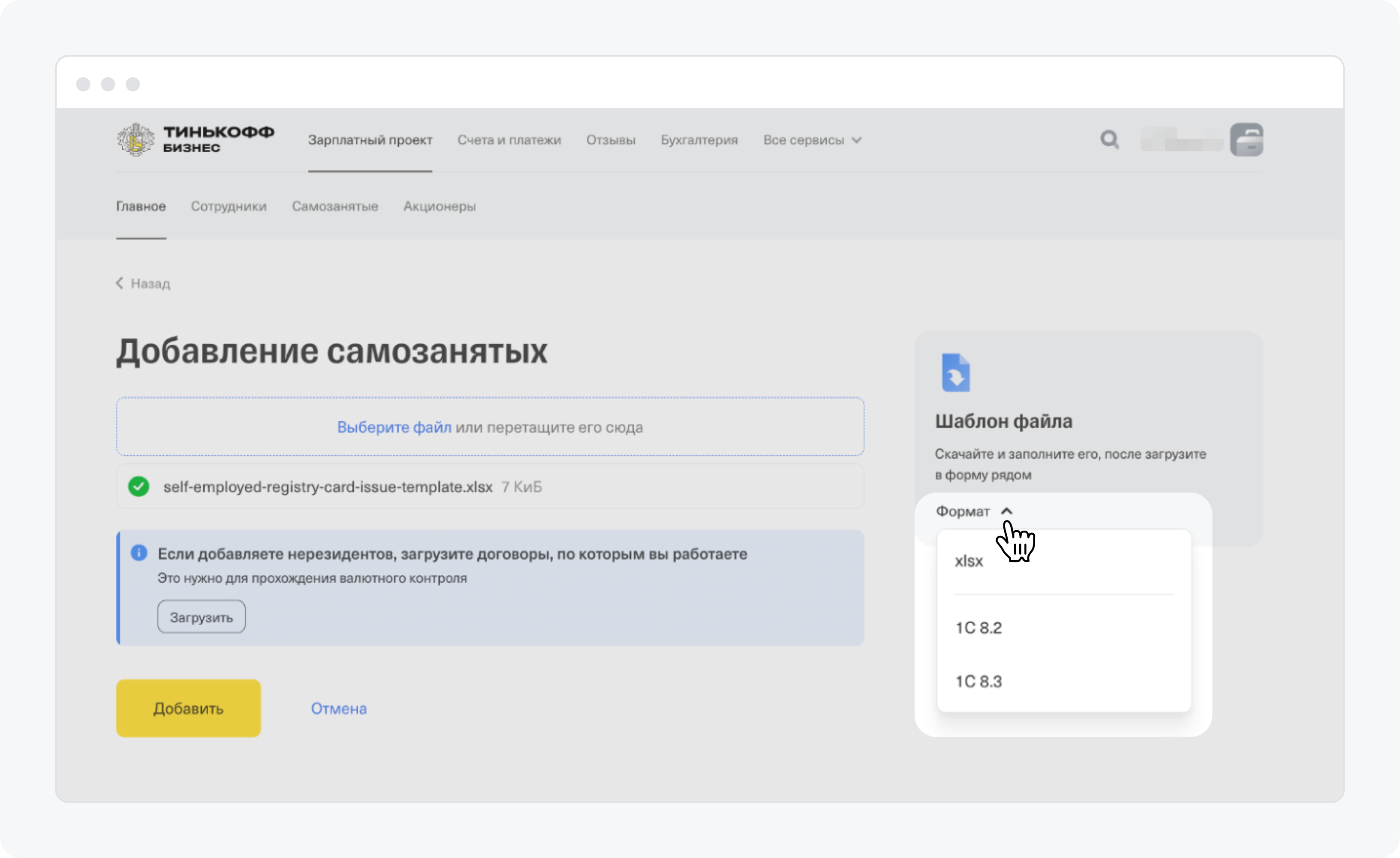Open the Счета и платежи menu
This screenshot has width=1400, height=858.
pyautogui.click(x=509, y=140)
